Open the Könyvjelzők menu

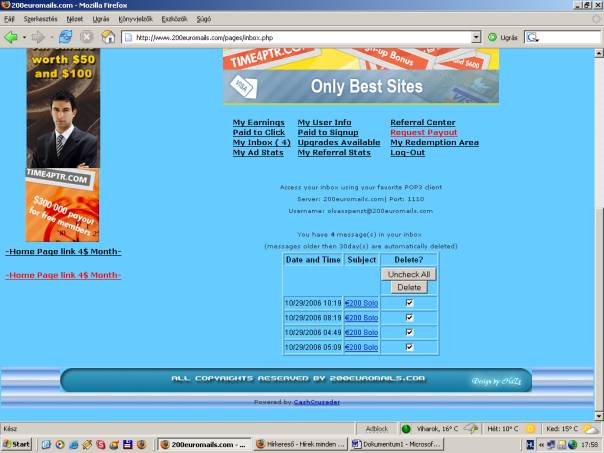(x=135, y=19)
